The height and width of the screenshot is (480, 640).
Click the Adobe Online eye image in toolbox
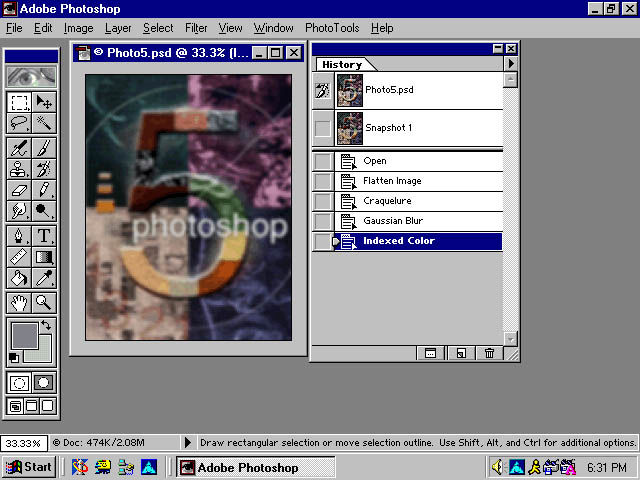pyautogui.click(x=31, y=76)
